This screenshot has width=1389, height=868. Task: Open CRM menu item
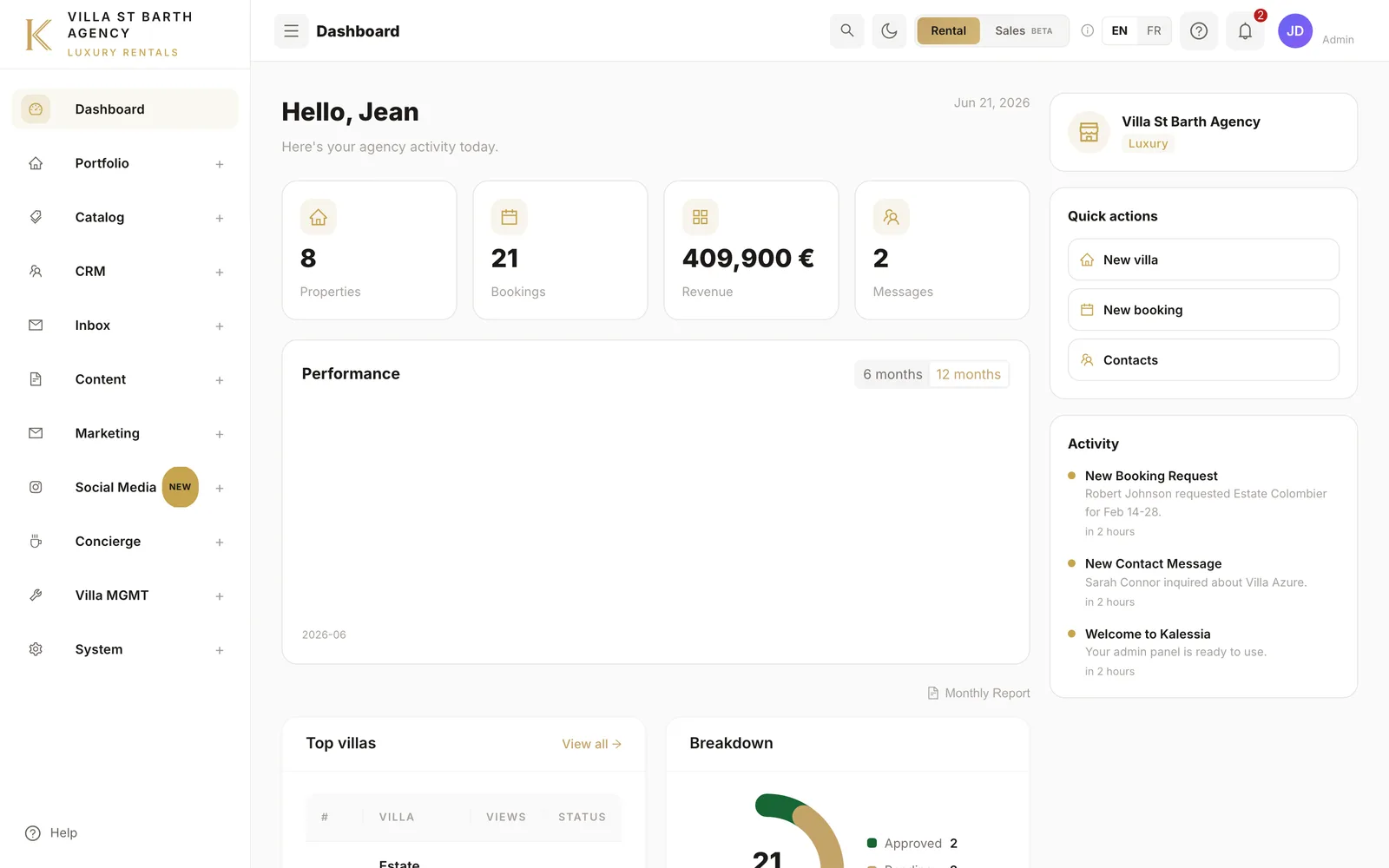click(x=125, y=271)
